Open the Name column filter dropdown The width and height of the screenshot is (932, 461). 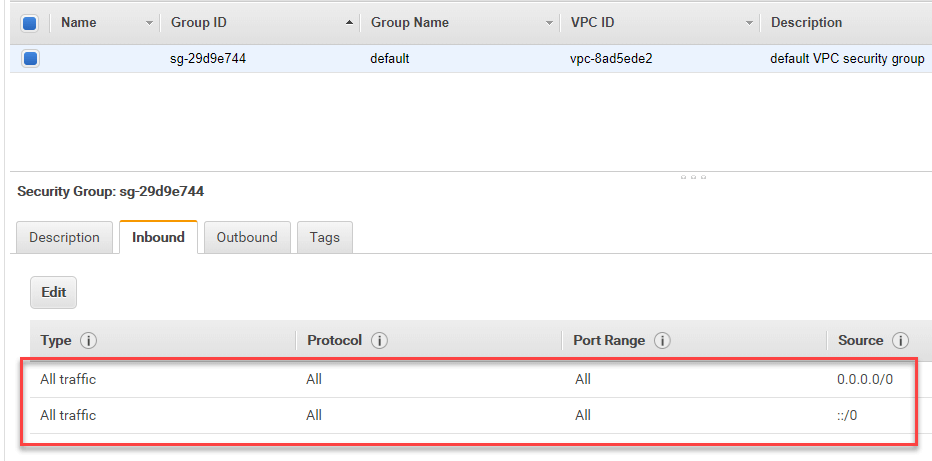(x=150, y=22)
